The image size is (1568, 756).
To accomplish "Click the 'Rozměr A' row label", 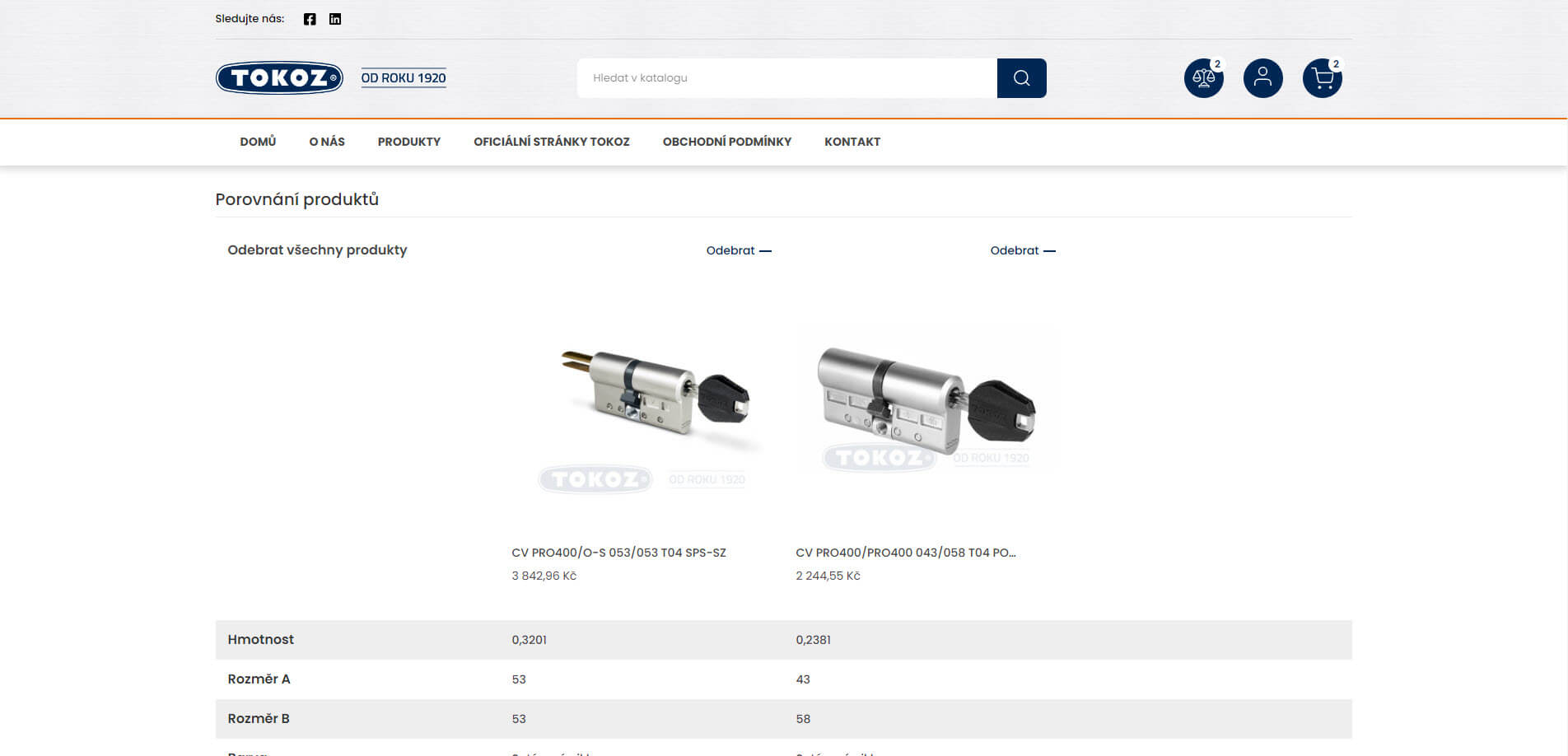I will point(259,679).
